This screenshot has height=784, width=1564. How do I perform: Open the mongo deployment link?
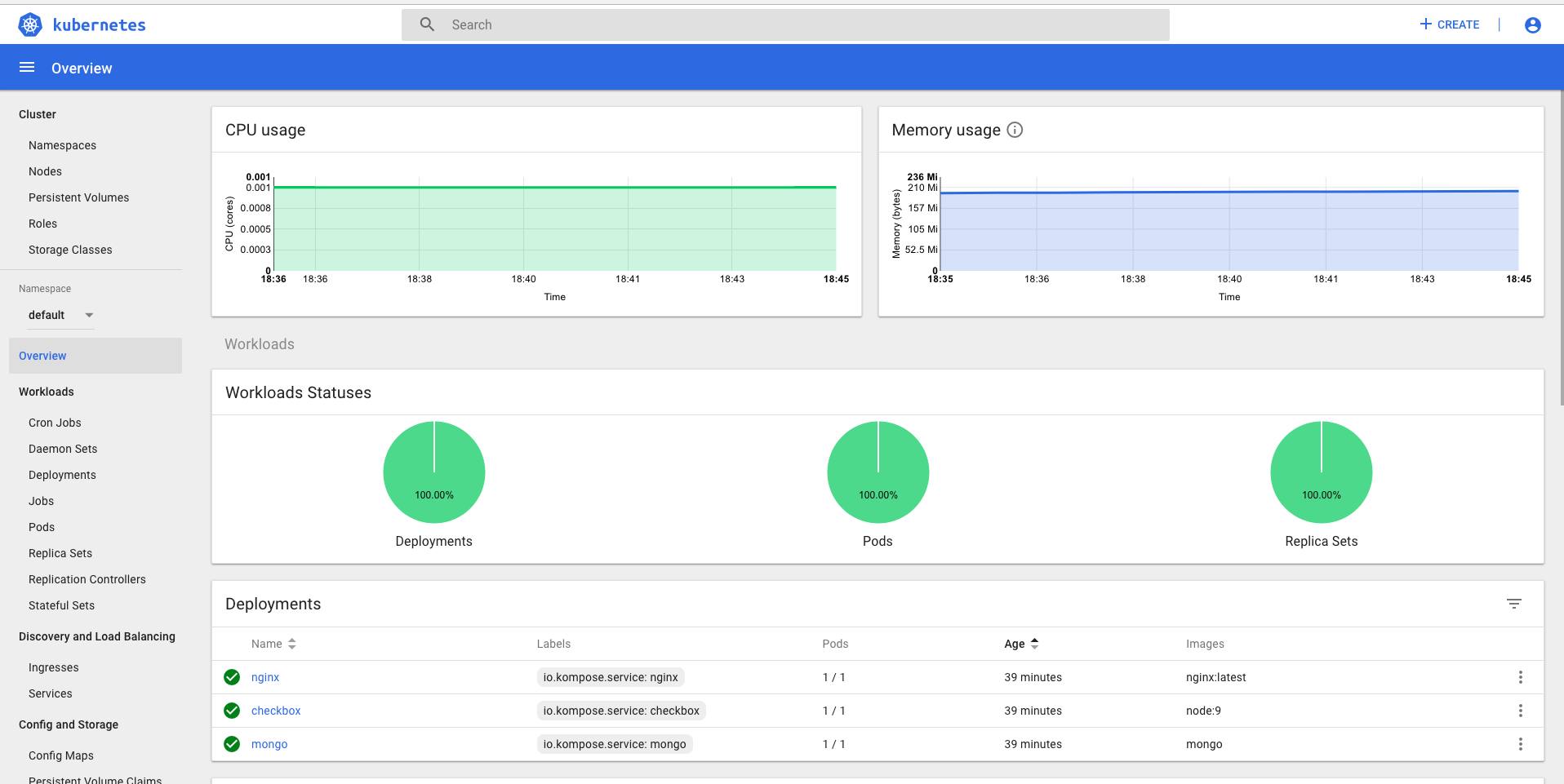pos(269,744)
